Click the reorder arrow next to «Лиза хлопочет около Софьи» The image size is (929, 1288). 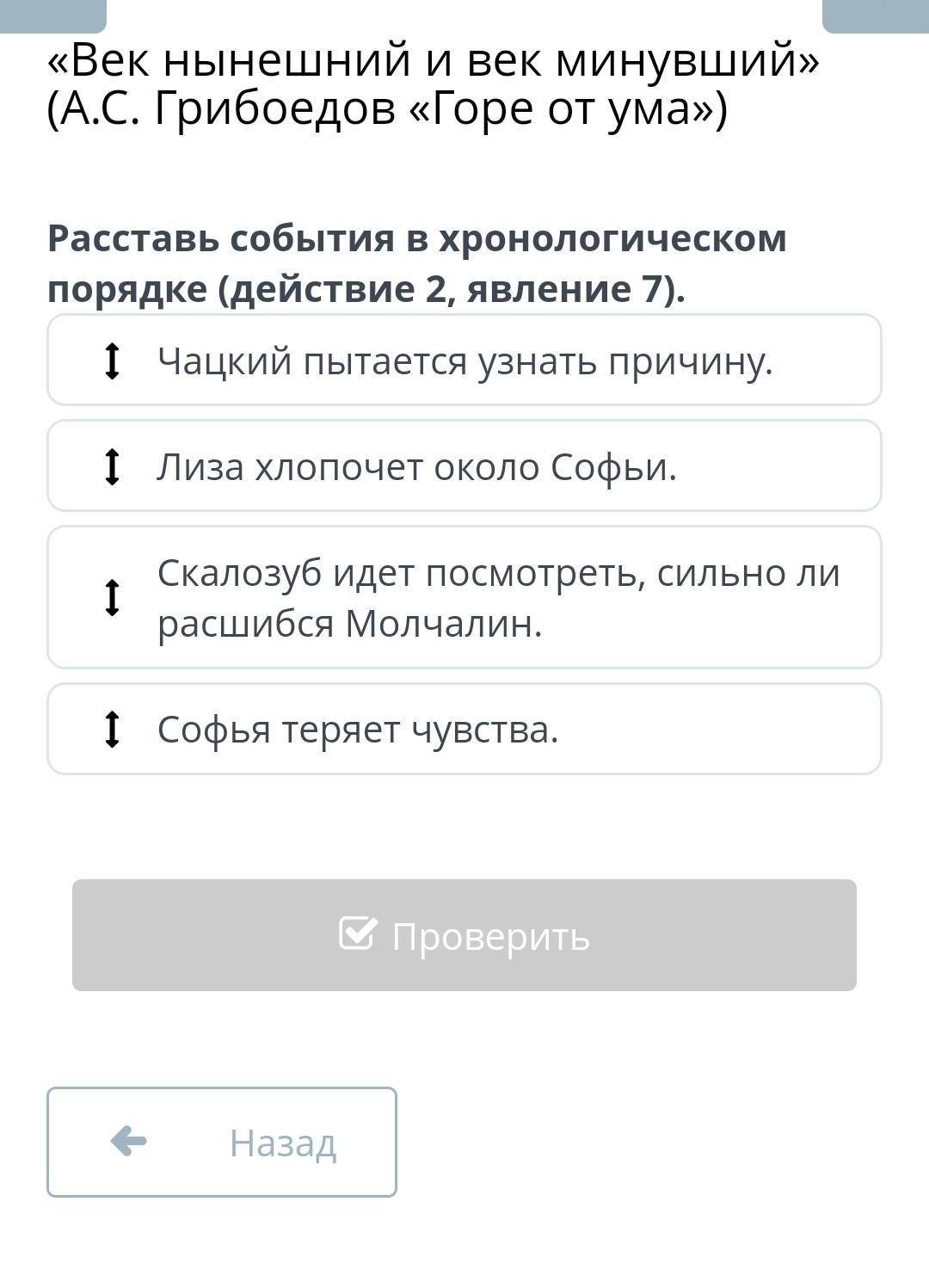112,466
